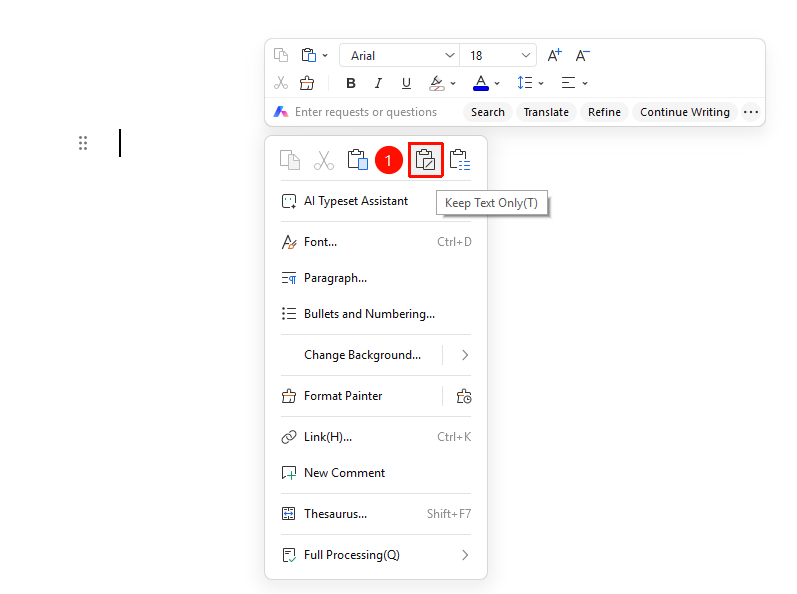Click the Cut scissors icon in mini toolbar

click(281, 82)
